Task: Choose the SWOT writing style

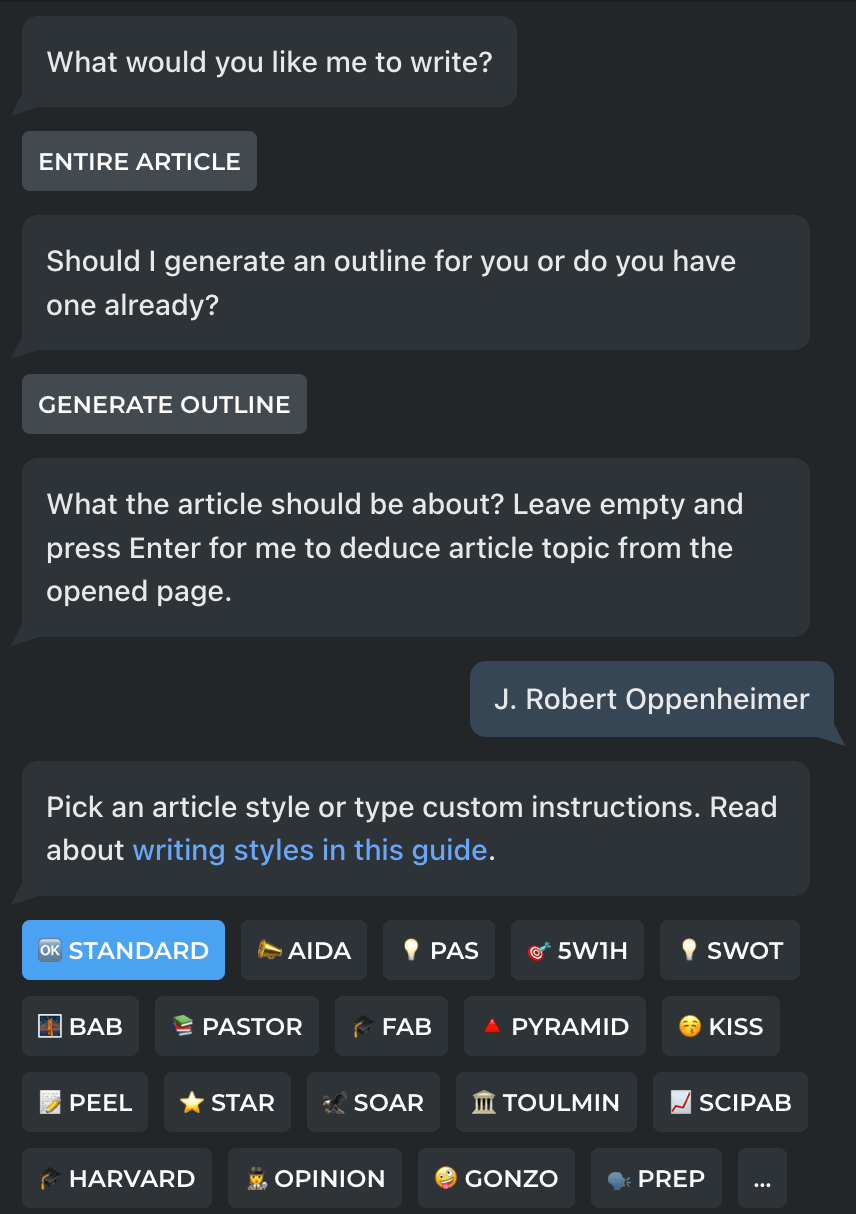Action: coord(729,950)
